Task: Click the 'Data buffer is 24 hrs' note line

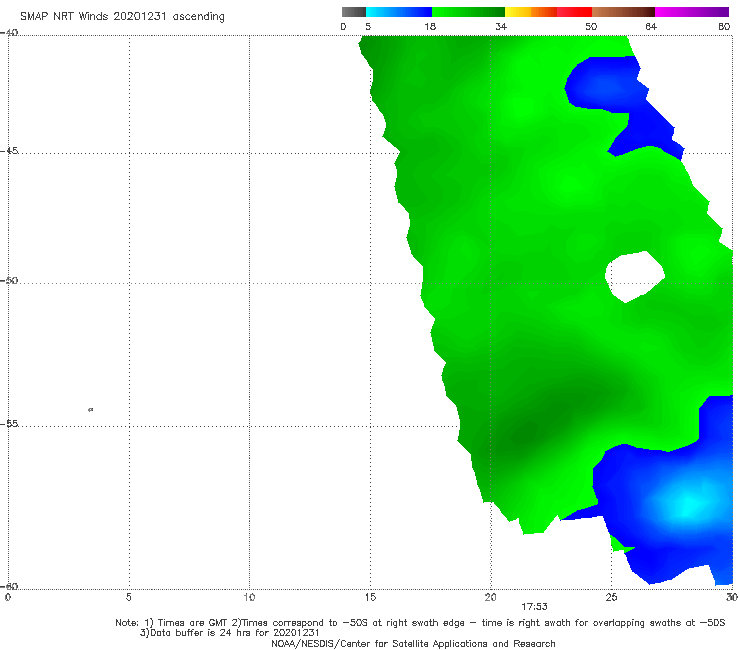Action: pyautogui.click(x=229, y=633)
